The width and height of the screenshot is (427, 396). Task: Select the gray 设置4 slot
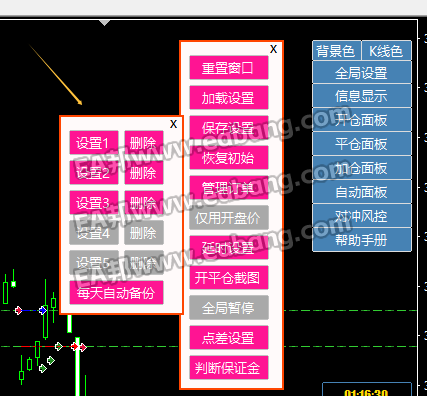click(94, 233)
